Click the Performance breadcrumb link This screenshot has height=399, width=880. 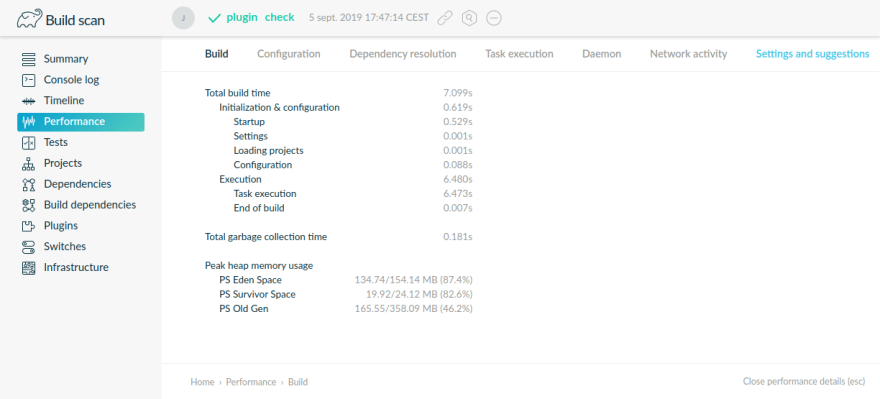251,382
